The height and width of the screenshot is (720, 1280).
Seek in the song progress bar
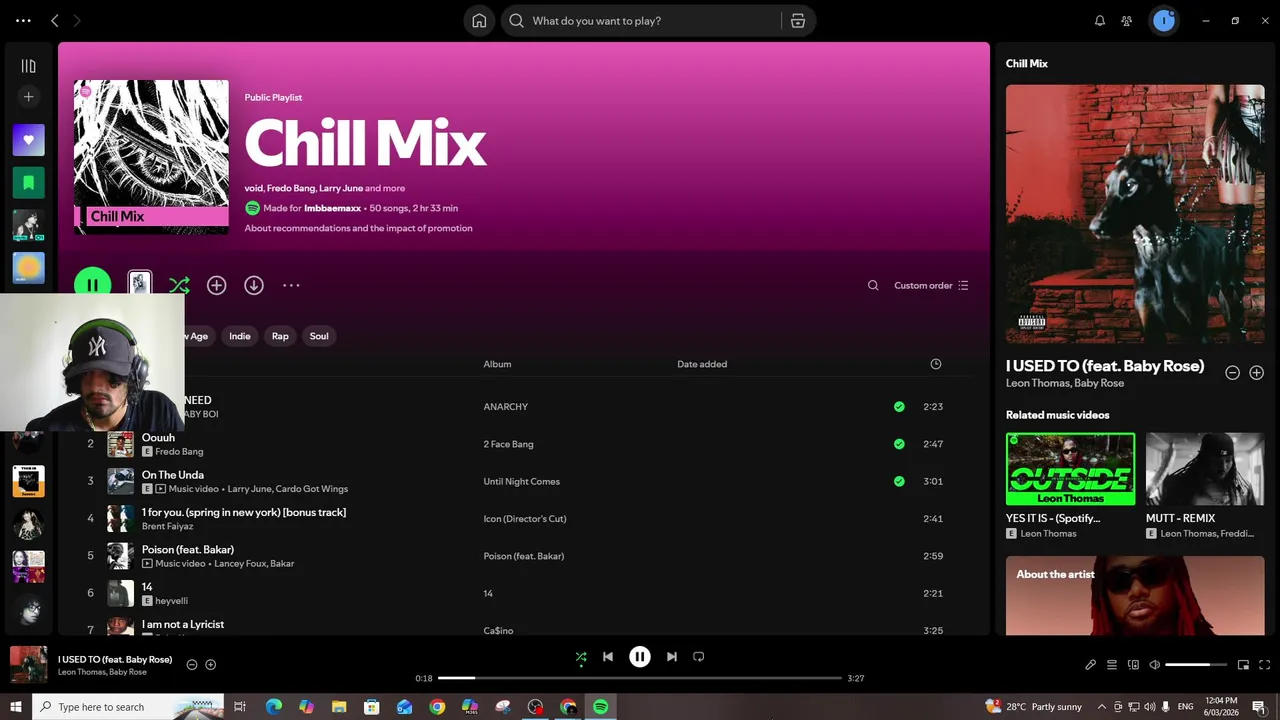(640, 678)
